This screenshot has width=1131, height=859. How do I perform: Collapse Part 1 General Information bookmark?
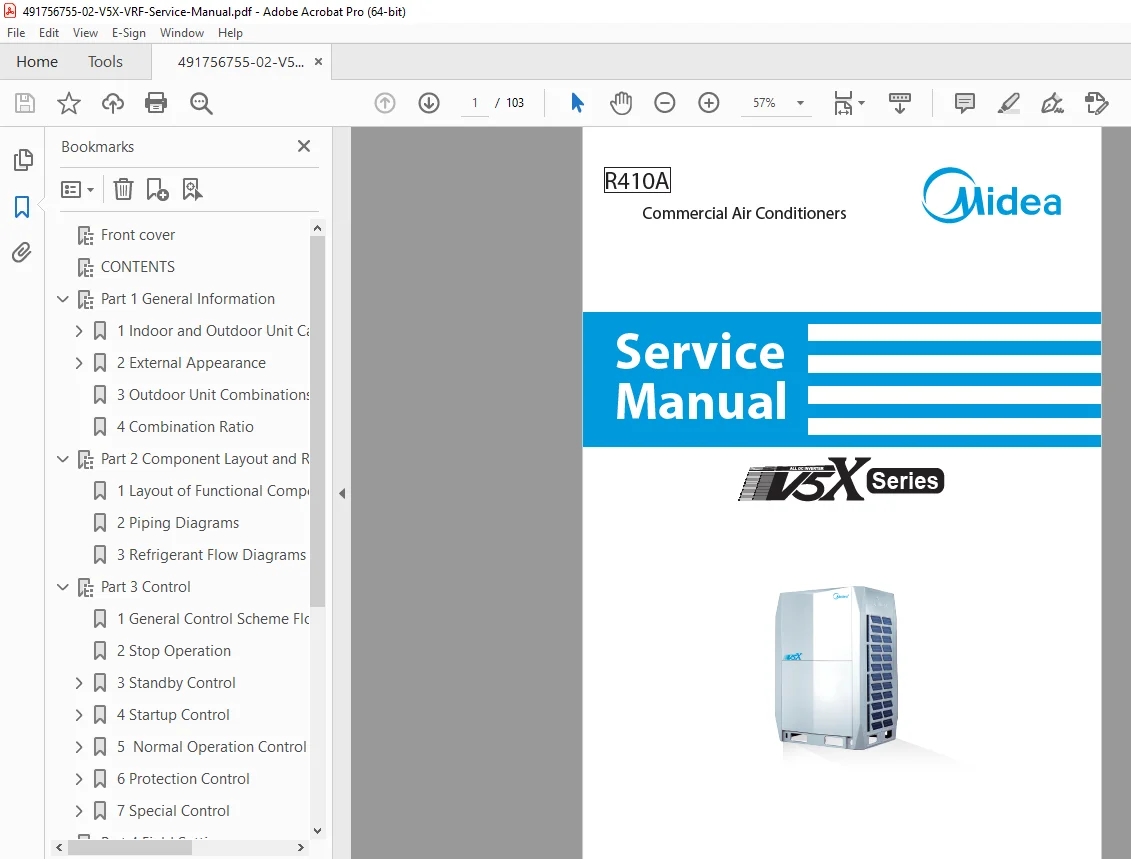(x=63, y=299)
